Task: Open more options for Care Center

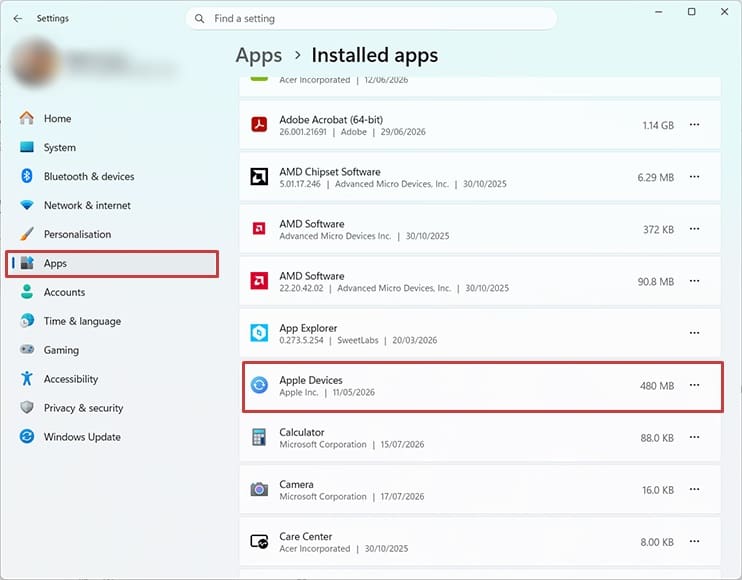Action: (694, 541)
